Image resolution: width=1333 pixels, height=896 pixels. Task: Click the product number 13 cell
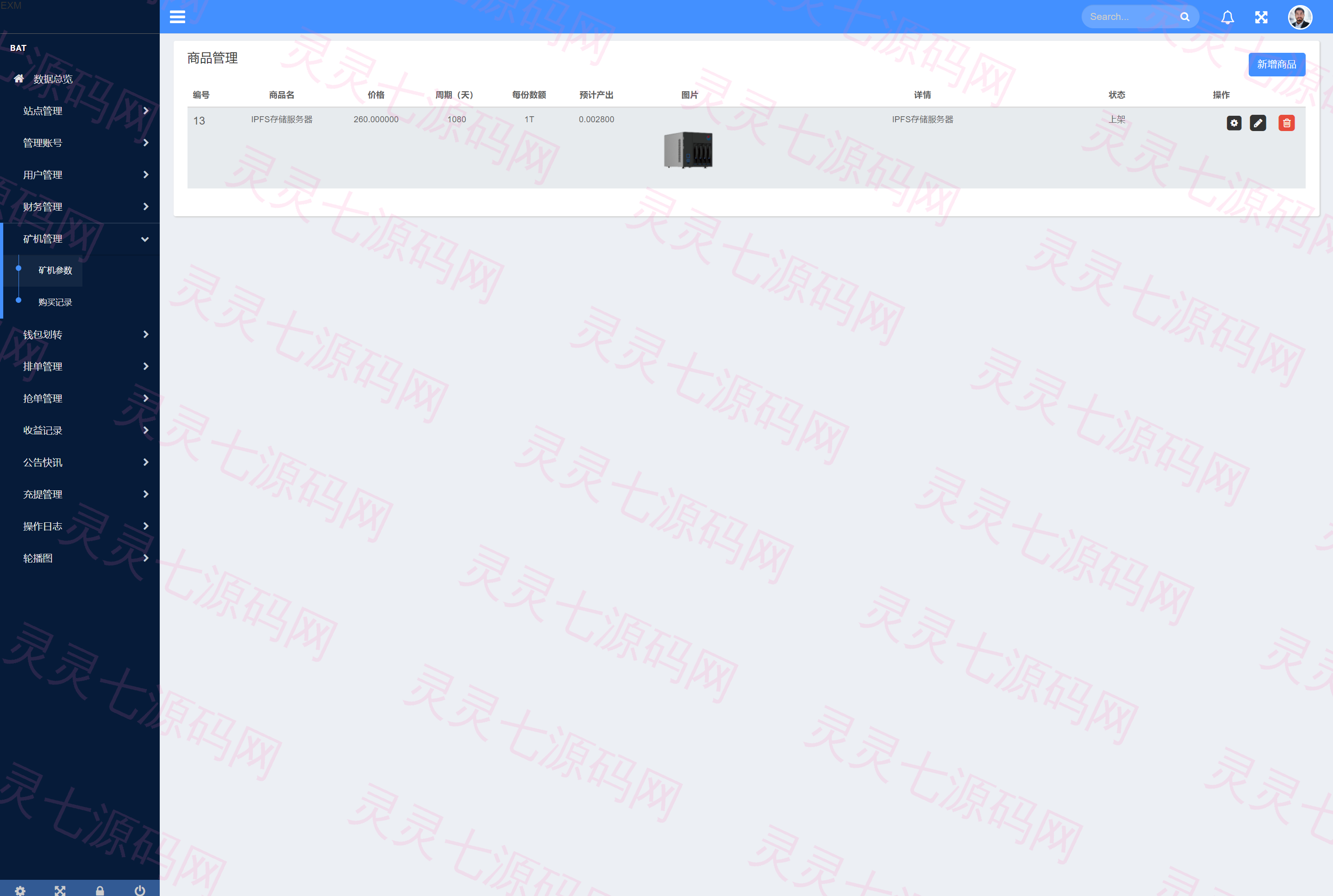[199, 121]
